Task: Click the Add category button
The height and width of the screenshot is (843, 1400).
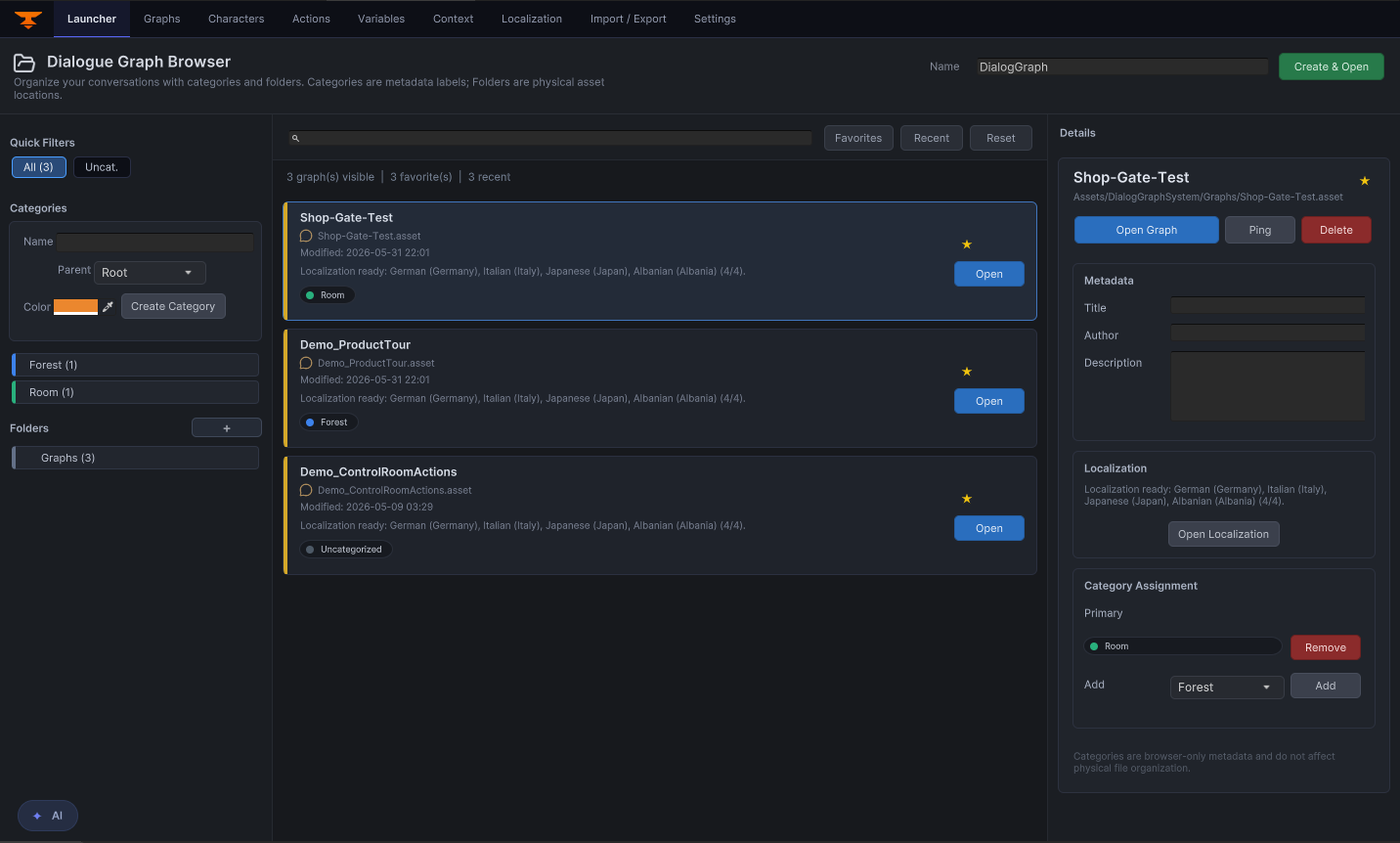Action: (x=1326, y=686)
